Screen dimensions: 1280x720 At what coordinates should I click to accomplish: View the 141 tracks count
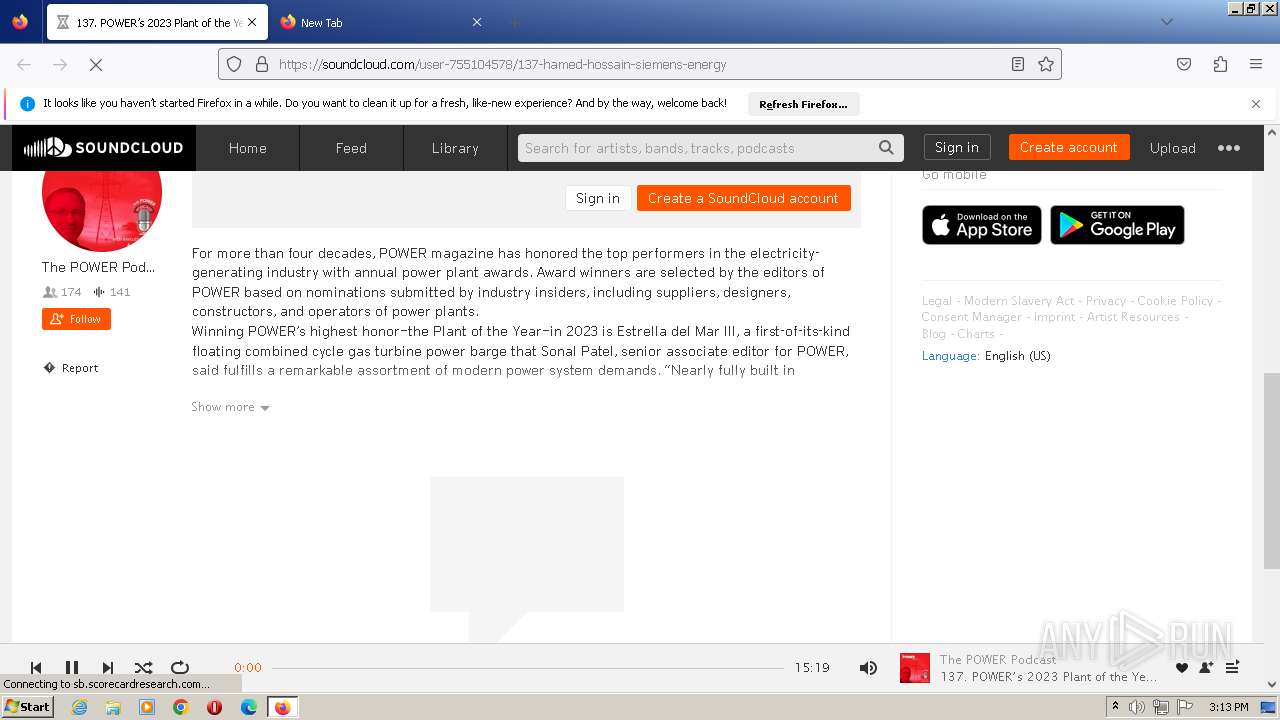point(112,292)
